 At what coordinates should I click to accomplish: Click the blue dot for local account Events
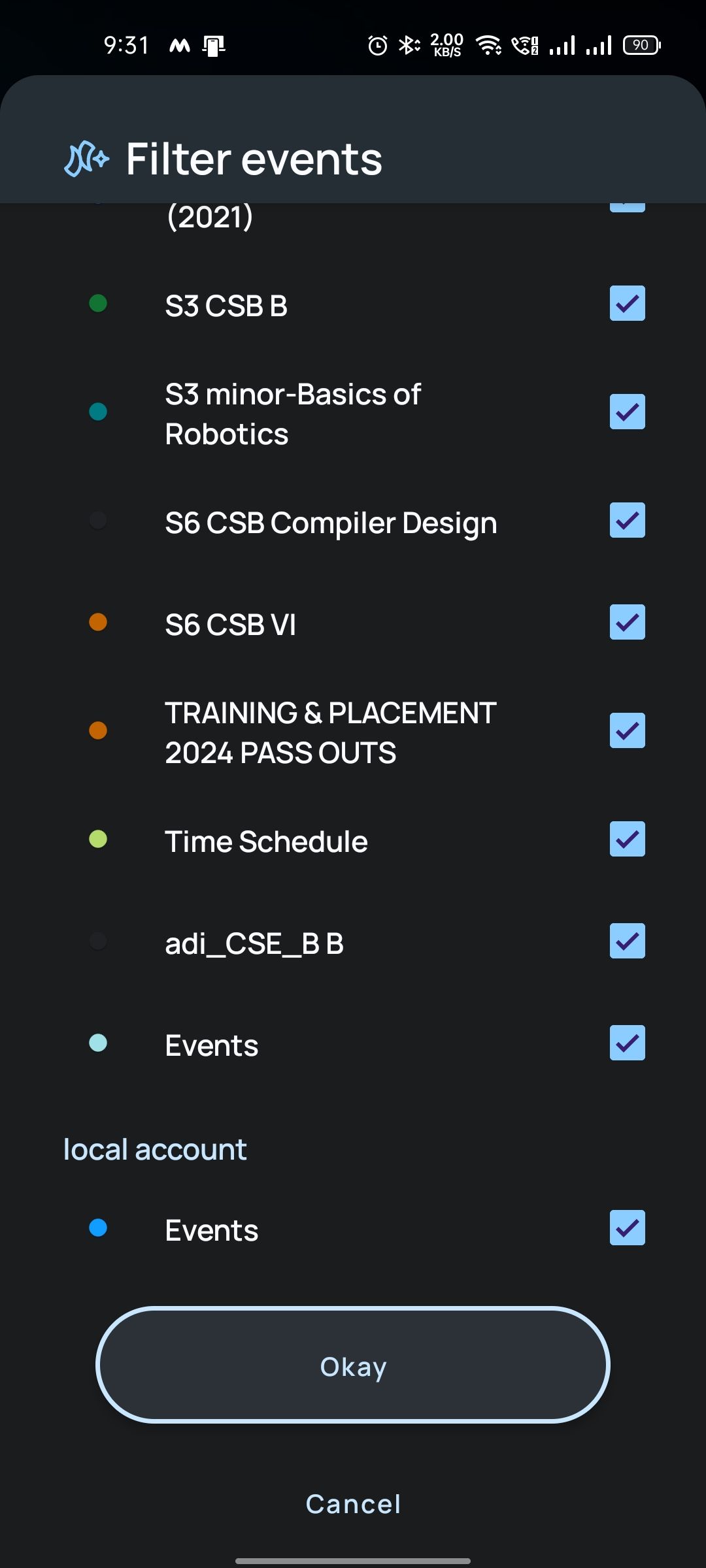pyautogui.click(x=98, y=1228)
